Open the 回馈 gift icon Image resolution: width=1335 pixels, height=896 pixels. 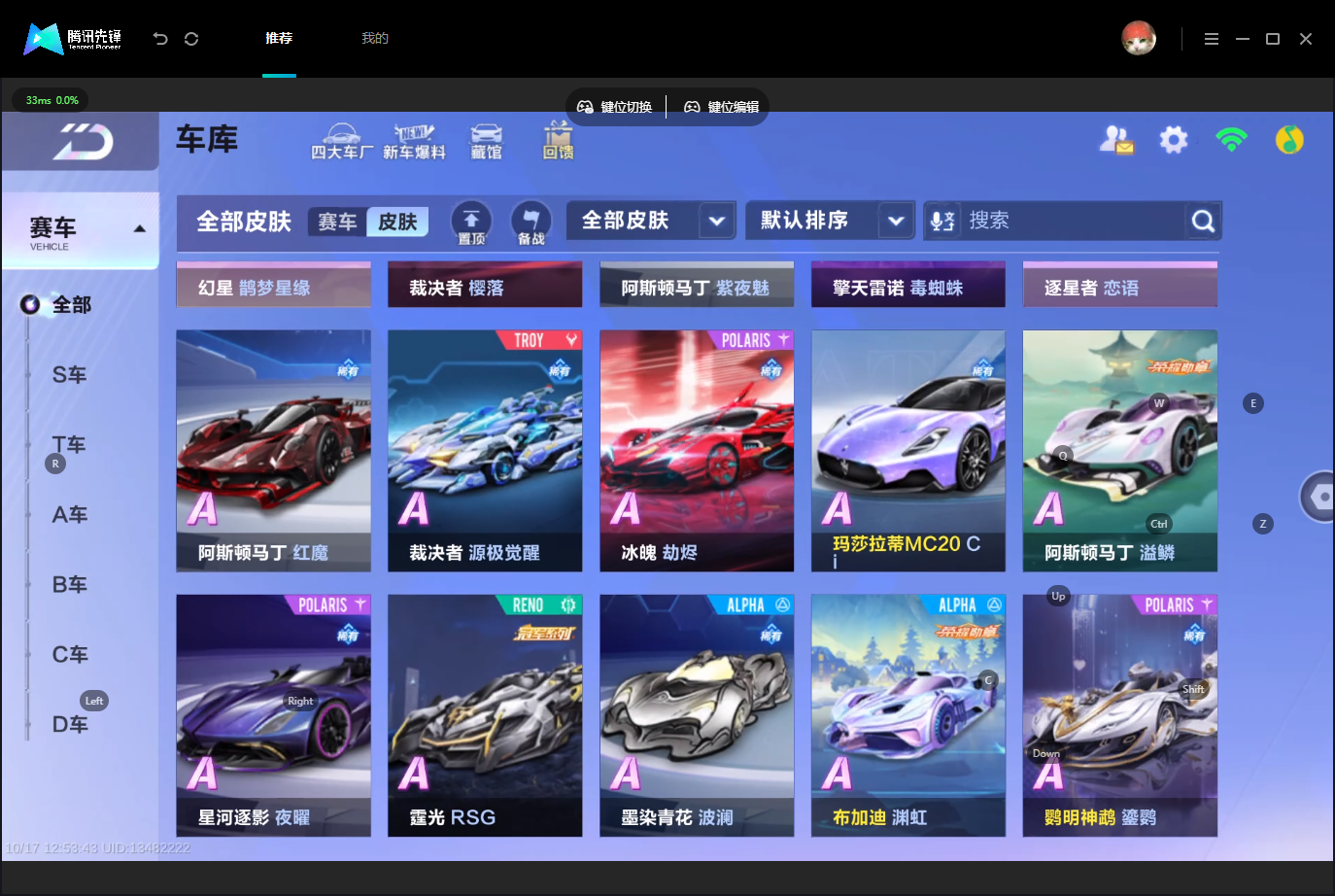558,141
